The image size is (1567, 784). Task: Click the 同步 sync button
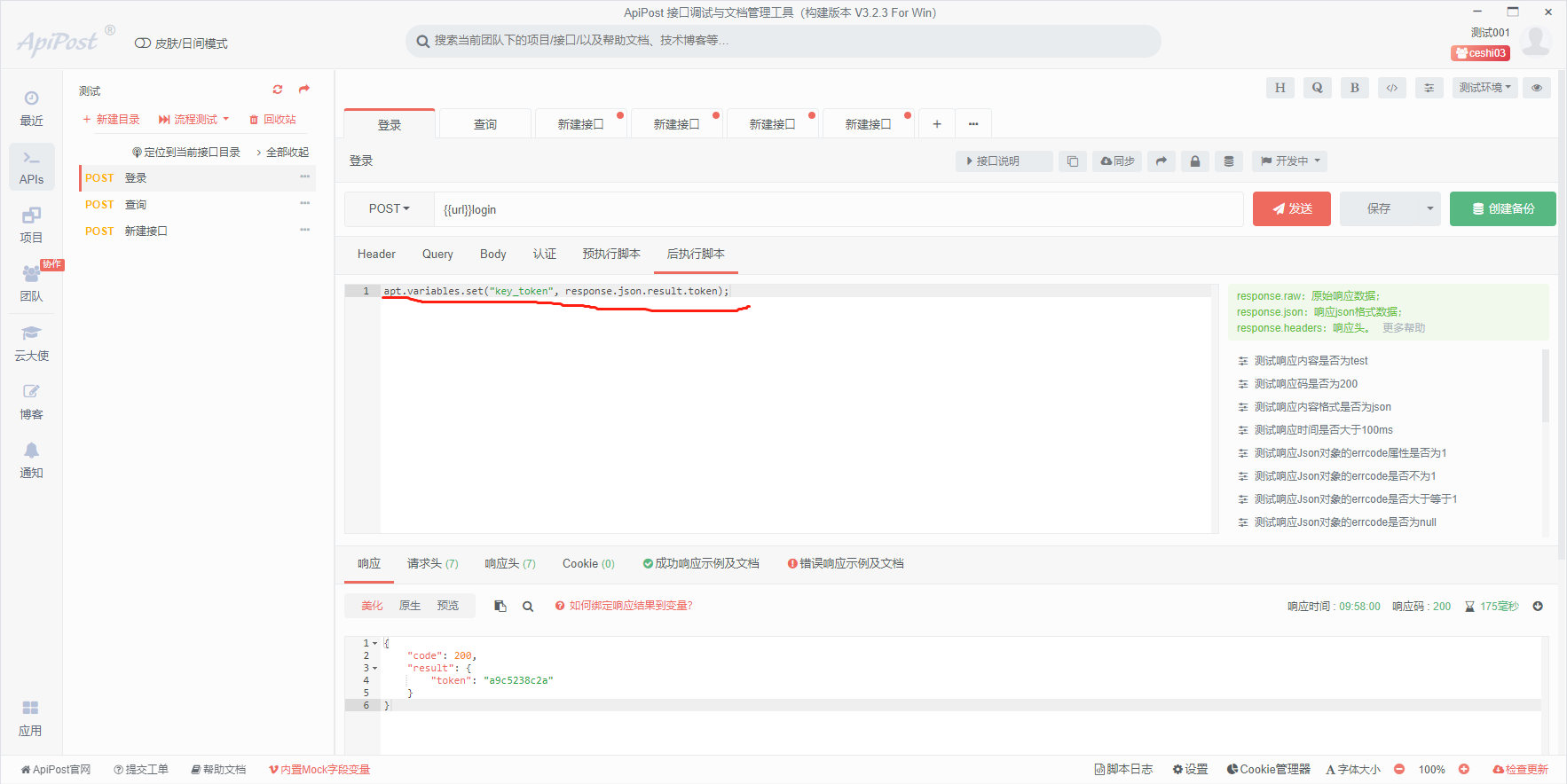click(x=1117, y=161)
